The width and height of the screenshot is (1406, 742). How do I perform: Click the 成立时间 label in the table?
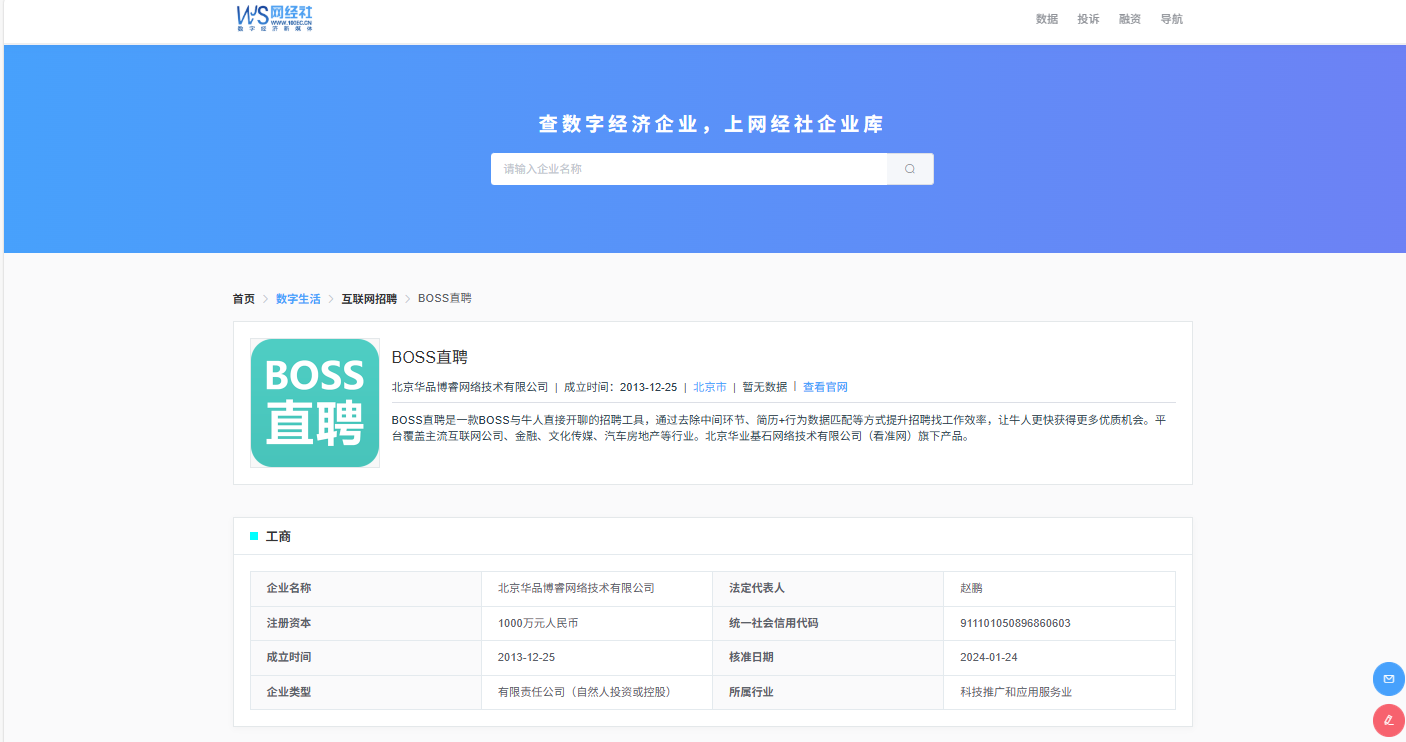[289, 657]
